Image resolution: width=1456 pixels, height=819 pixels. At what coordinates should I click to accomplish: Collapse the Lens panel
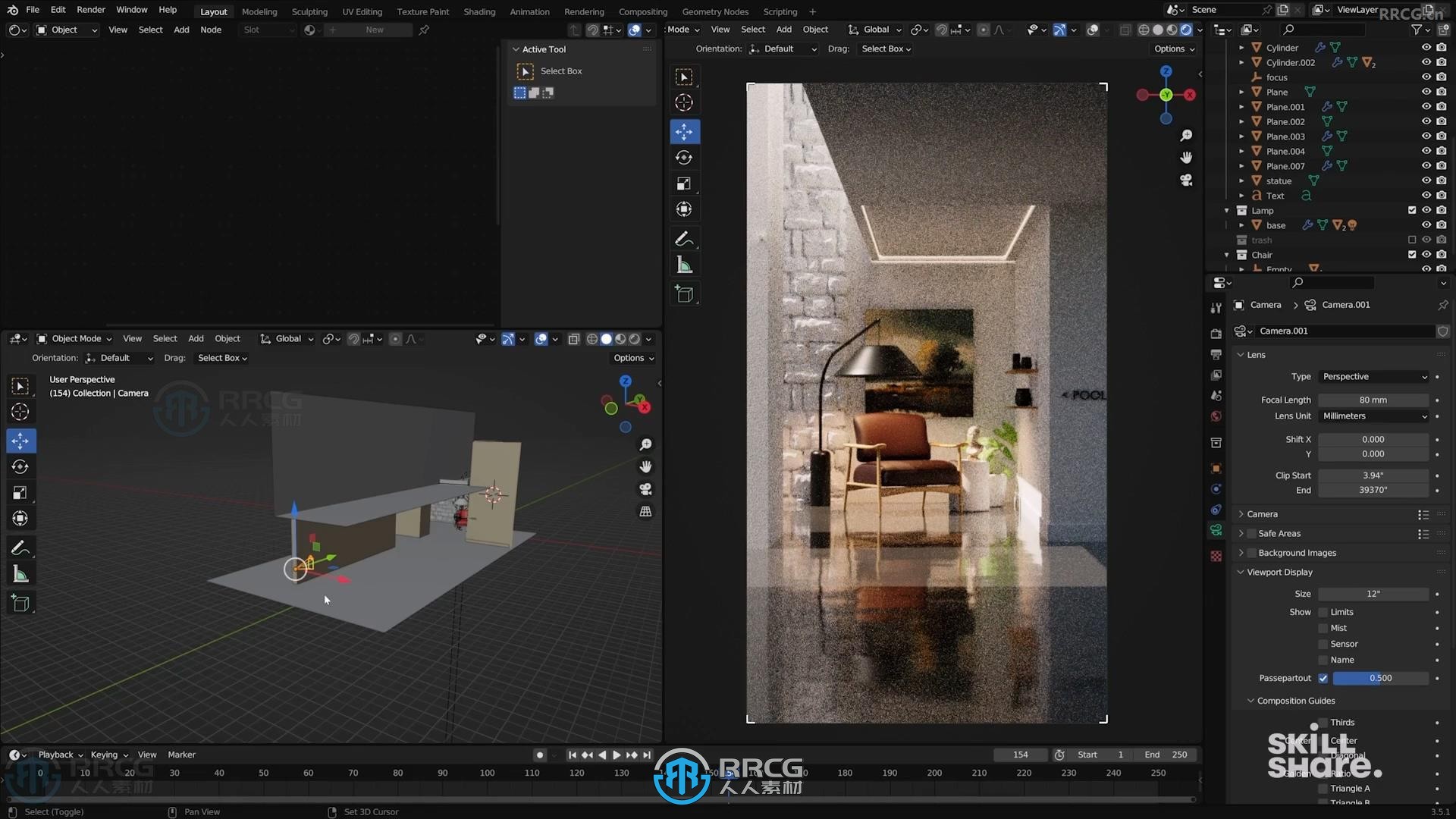pyautogui.click(x=1256, y=355)
